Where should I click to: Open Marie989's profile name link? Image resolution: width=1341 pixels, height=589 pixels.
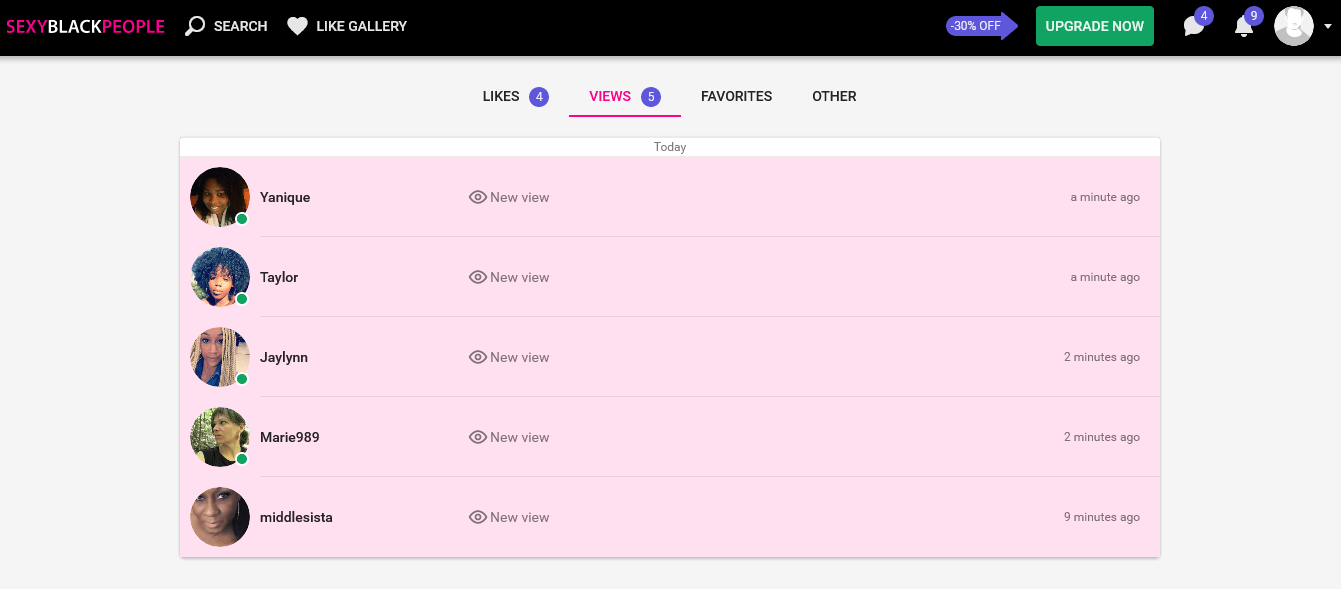pyautogui.click(x=290, y=437)
